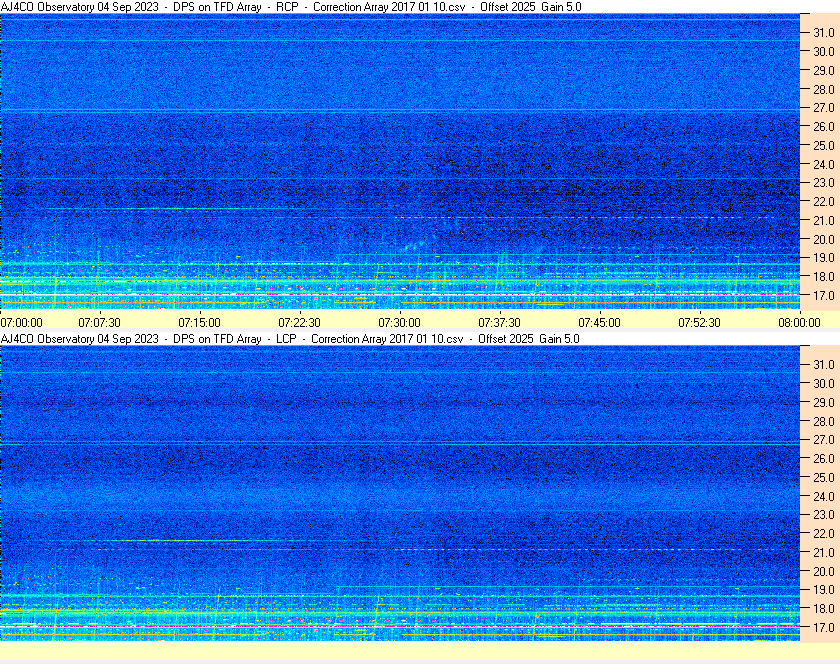840x664 pixels.
Task: Pick the 30.0 frequency label on LCP plot
Action: tap(824, 383)
